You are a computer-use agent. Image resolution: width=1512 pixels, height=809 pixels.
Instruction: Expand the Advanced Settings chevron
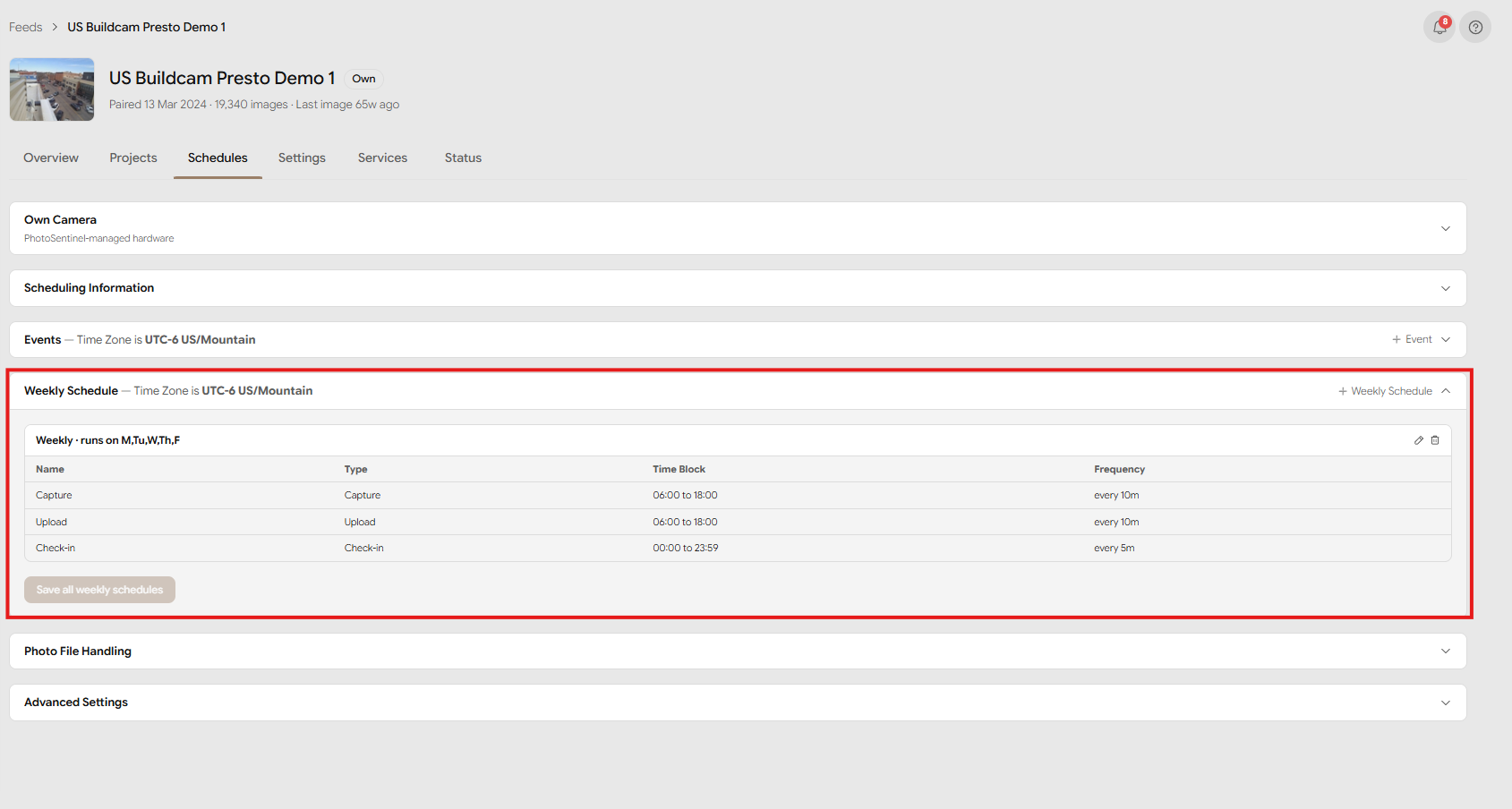pos(1445,703)
